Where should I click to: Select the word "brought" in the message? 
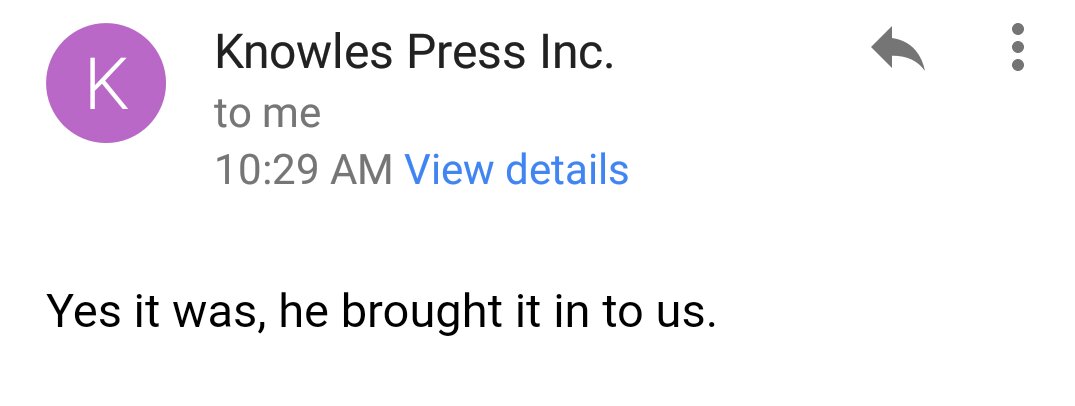click(x=422, y=311)
